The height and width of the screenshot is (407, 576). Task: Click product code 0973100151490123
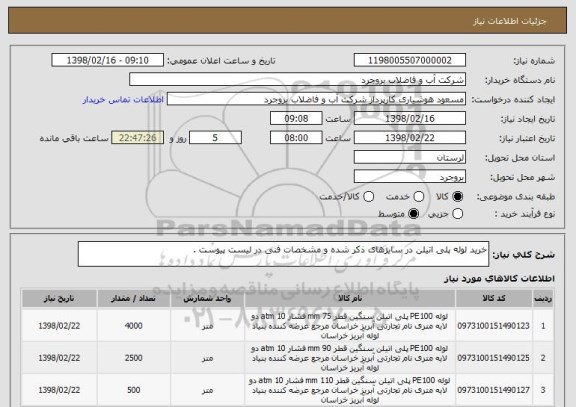(x=493, y=326)
